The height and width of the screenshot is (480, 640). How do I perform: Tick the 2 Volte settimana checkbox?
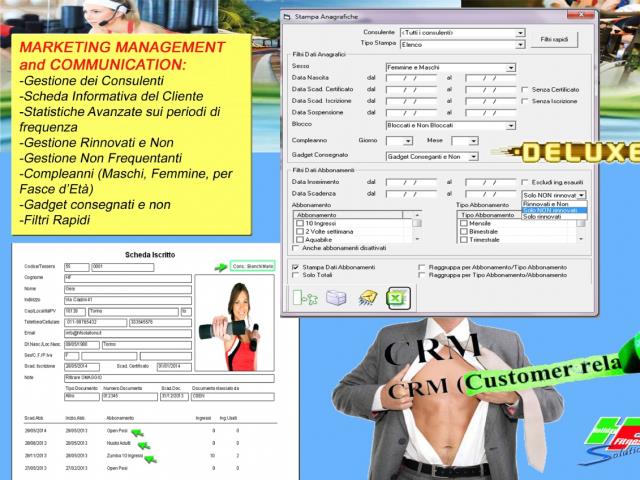pos(300,231)
